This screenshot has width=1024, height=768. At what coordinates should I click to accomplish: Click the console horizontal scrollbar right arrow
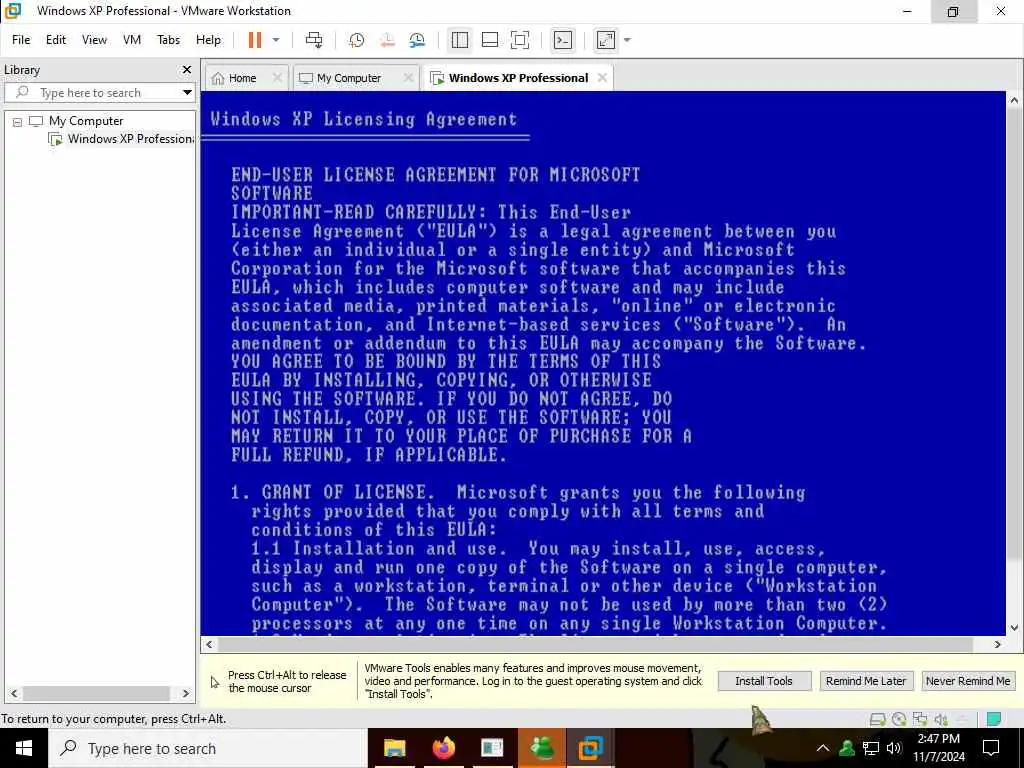click(x=998, y=645)
